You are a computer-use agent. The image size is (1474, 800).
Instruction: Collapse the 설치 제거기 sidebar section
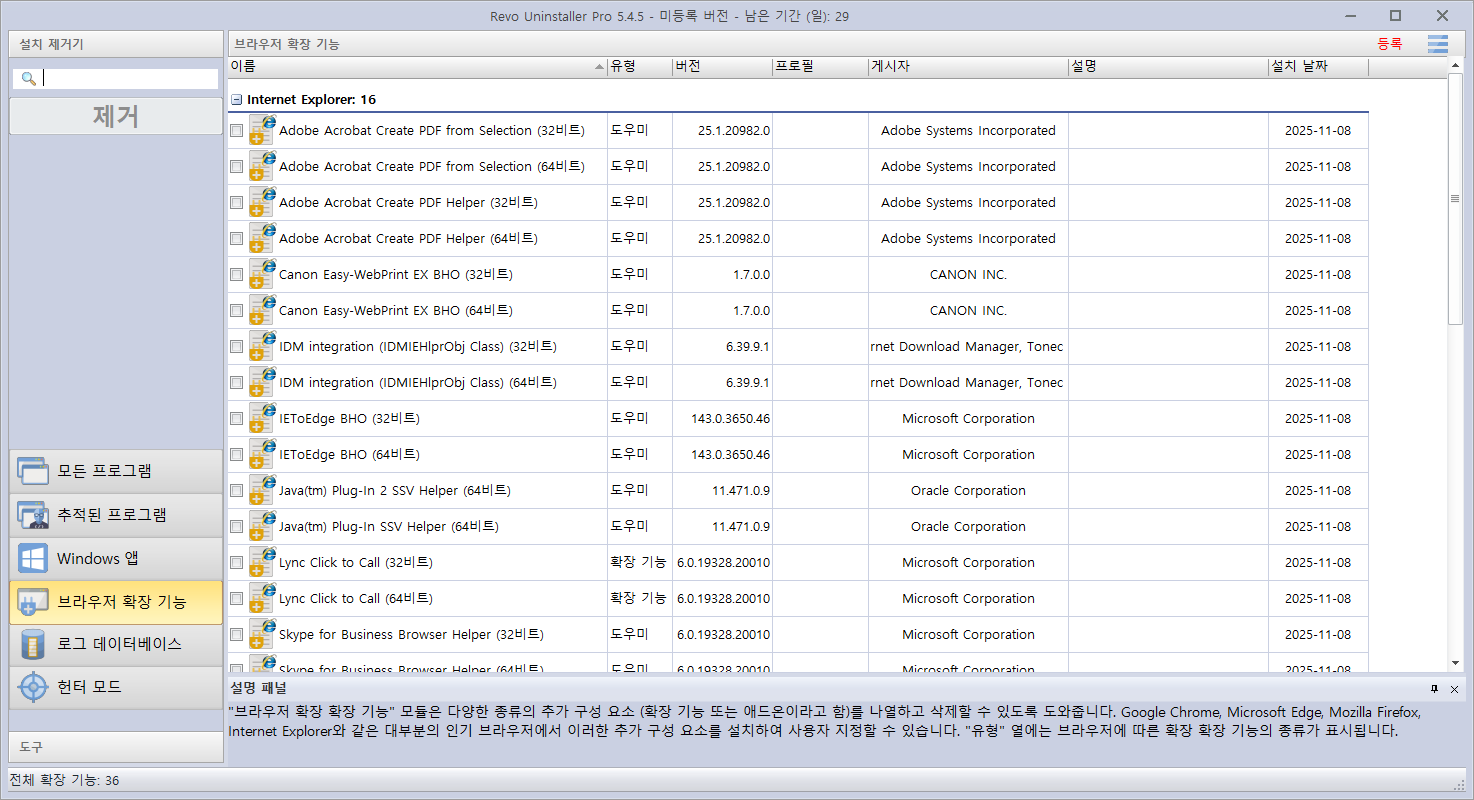point(116,44)
